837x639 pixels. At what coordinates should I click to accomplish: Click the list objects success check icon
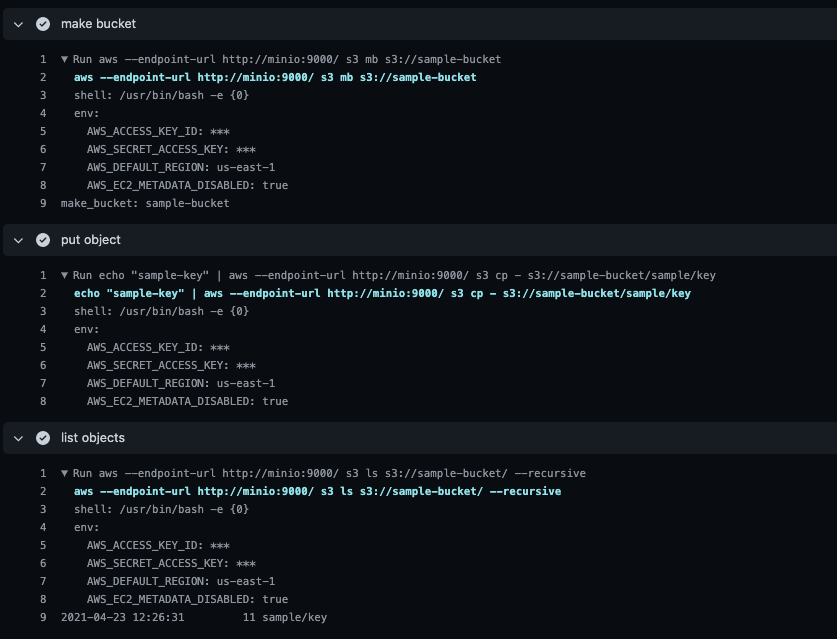(43, 438)
